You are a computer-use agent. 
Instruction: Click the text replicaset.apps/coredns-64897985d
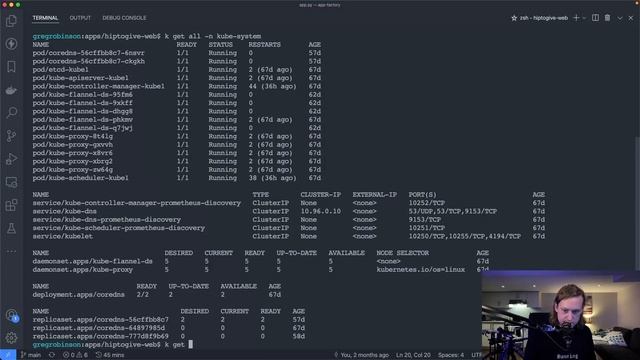tap(99, 328)
